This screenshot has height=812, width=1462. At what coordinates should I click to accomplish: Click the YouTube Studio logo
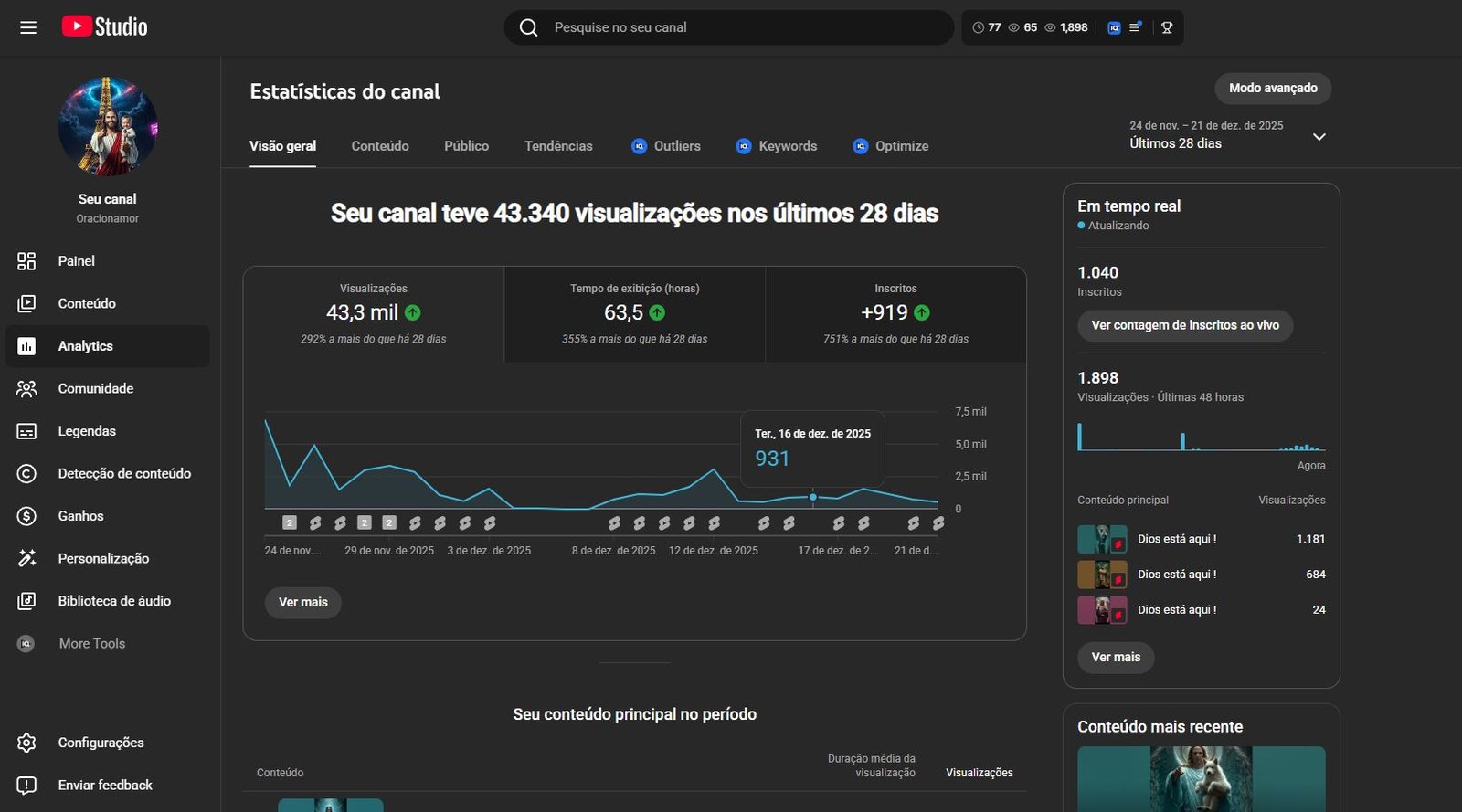click(x=104, y=27)
